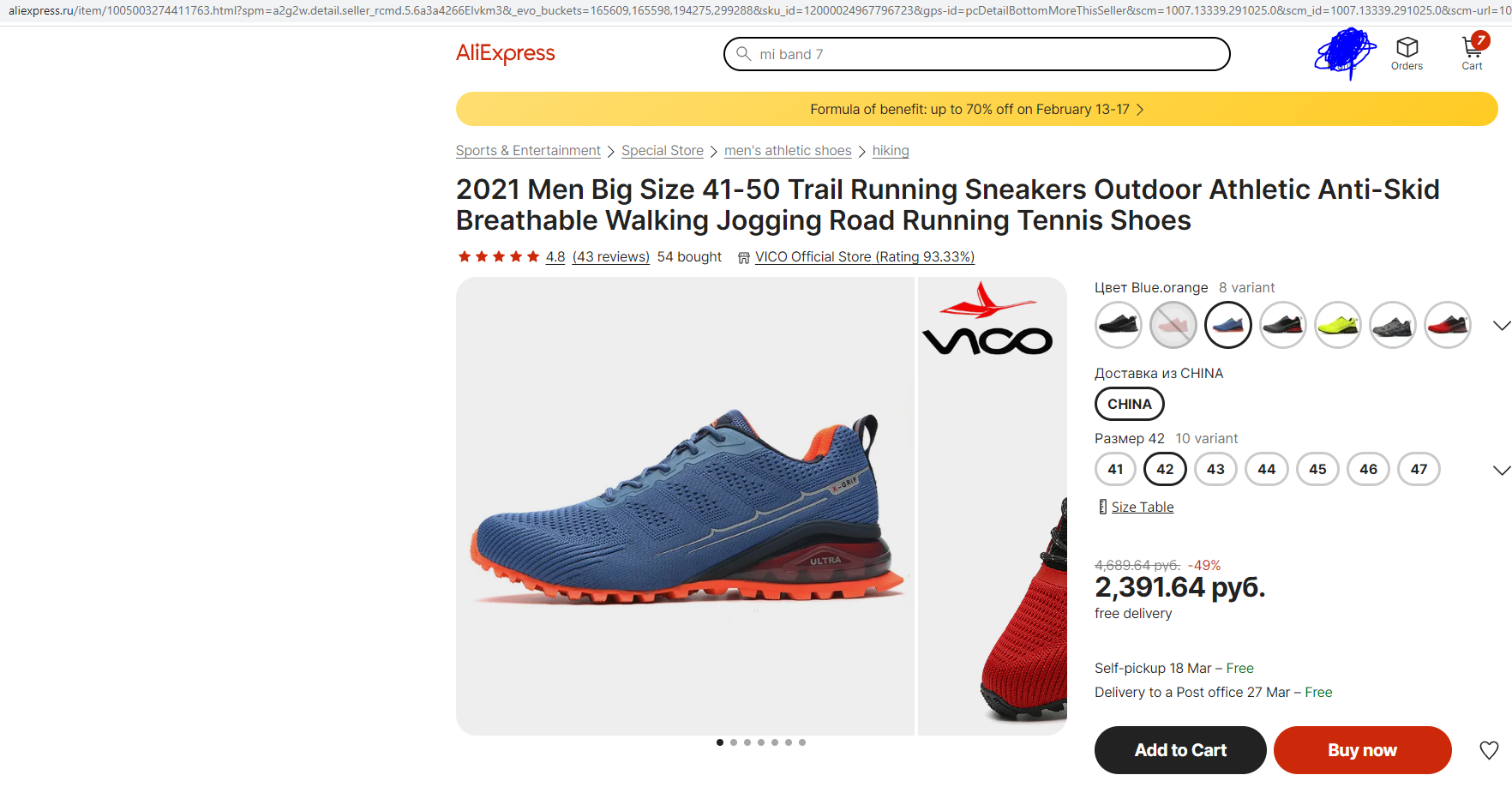Add item to wishlist heart icon
Image resolution: width=1512 pixels, height=793 pixels.
click(x=1489, y=750)
